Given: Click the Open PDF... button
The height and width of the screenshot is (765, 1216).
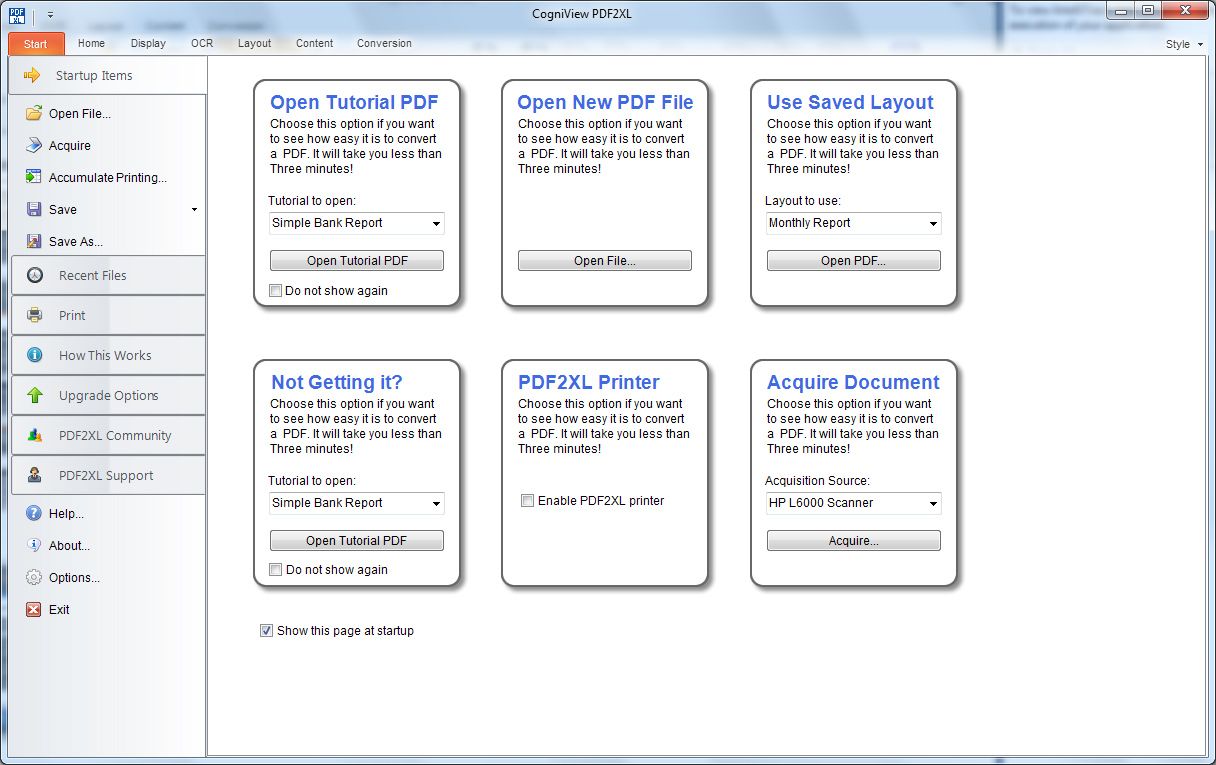Looking at the screenshot, I should [x=854, y=261].
